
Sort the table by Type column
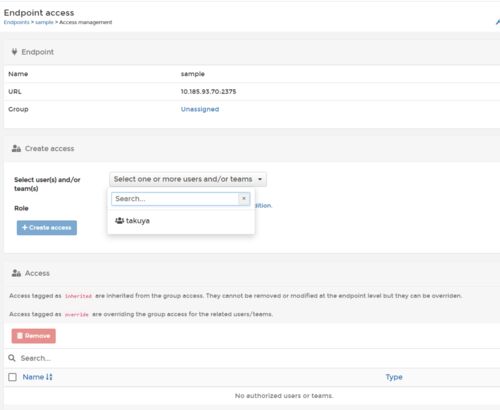pyautogui.click(x=394, y=377)
